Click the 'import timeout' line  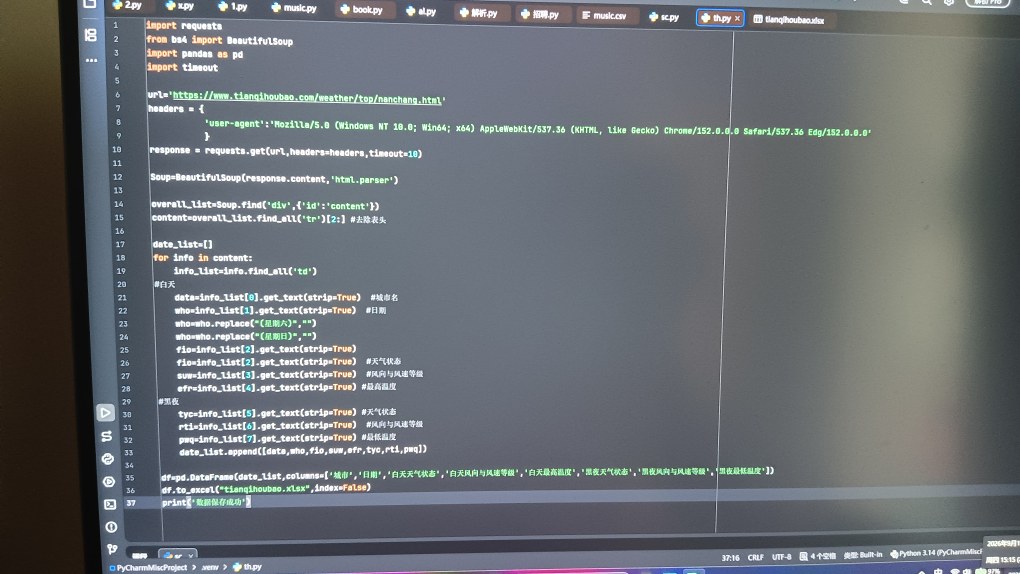(182, 67)
